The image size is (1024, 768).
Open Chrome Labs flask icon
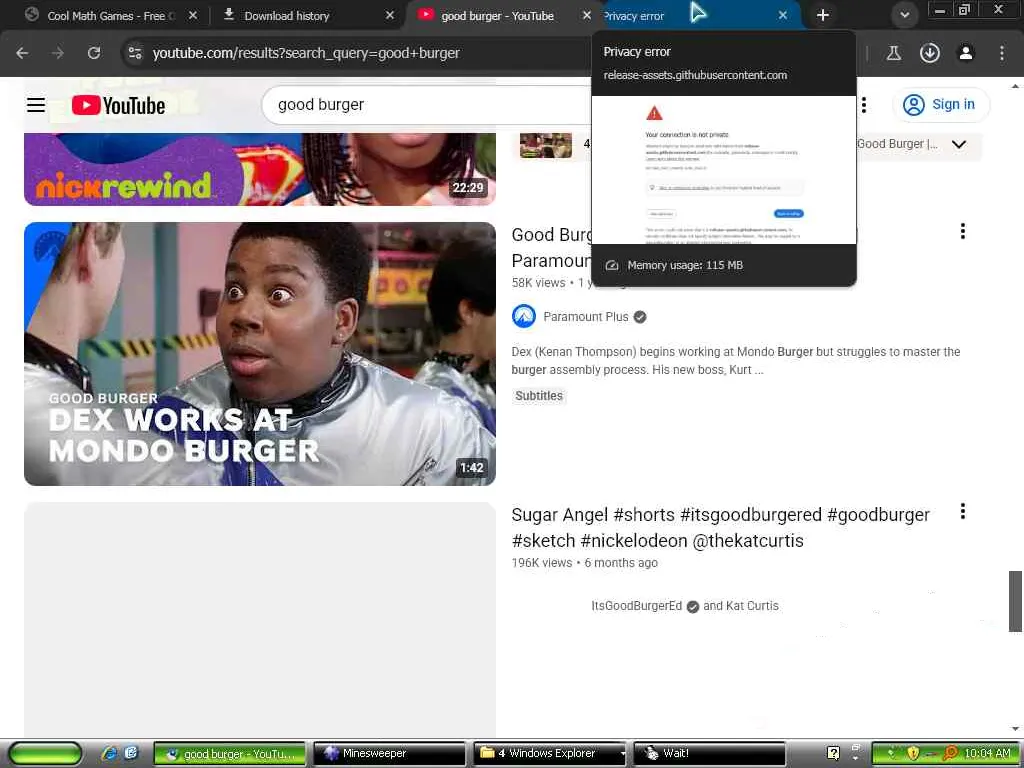click(x=893, y=53)
